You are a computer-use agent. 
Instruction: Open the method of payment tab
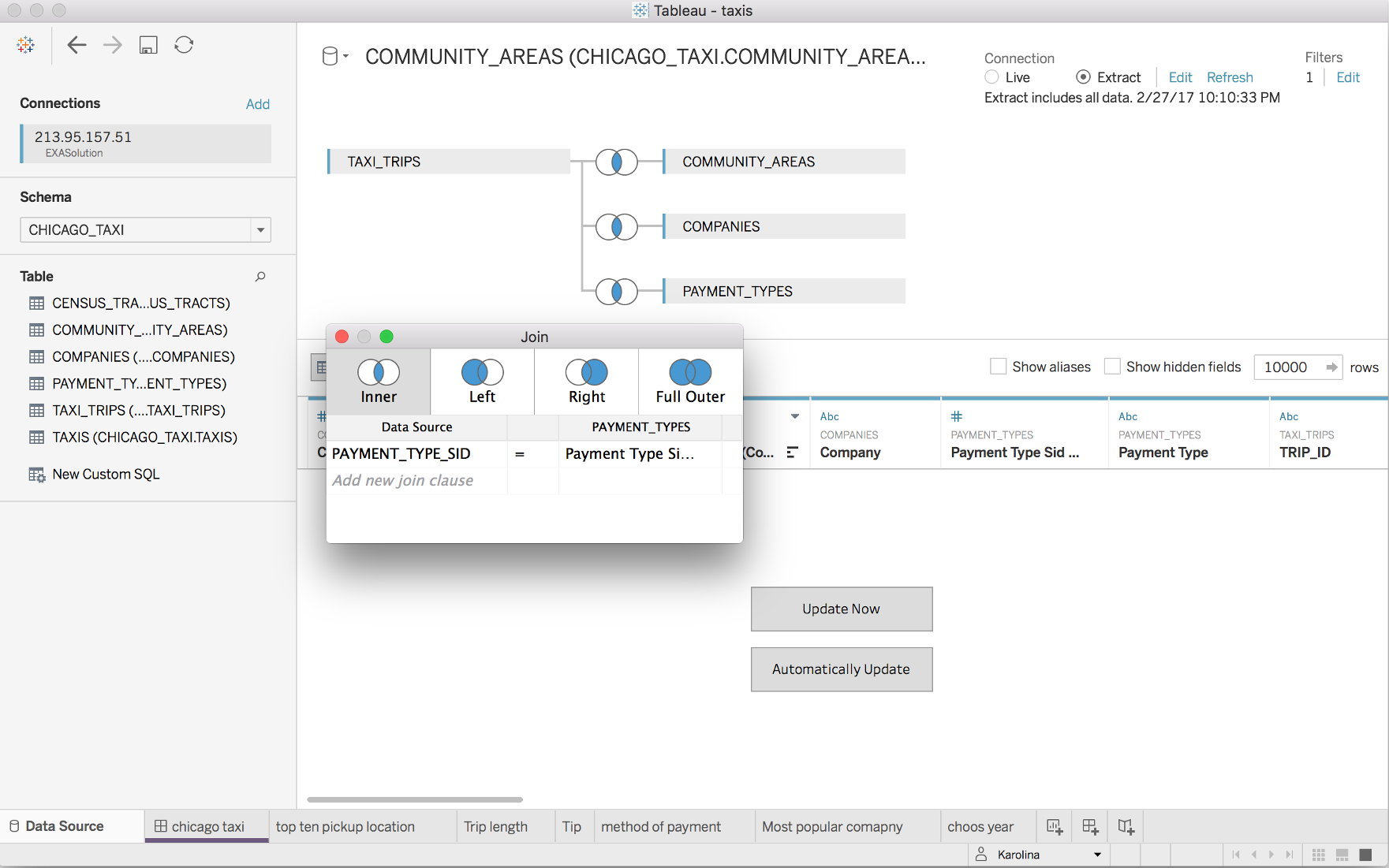(661, 826)
